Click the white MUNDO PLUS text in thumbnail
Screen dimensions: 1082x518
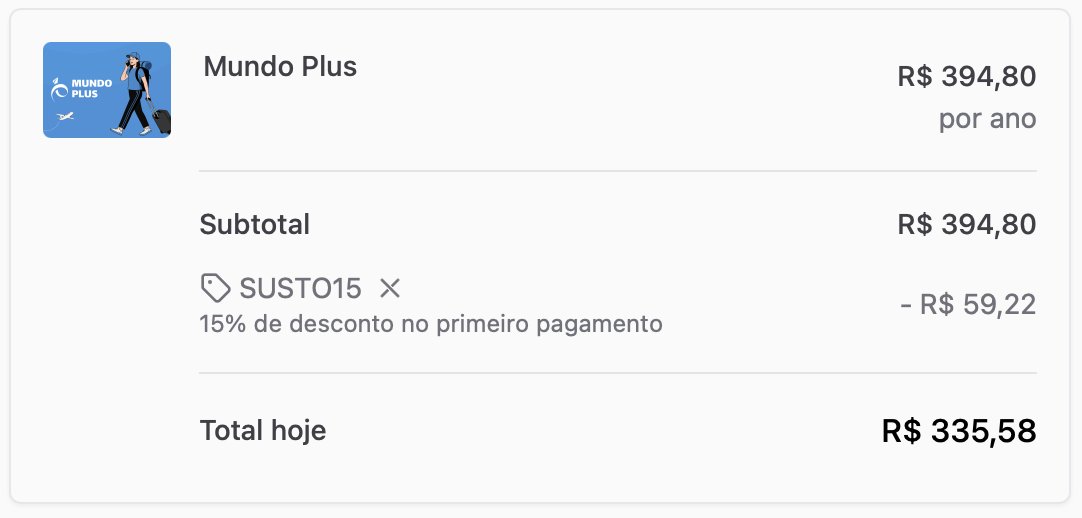tap(91, 90)
